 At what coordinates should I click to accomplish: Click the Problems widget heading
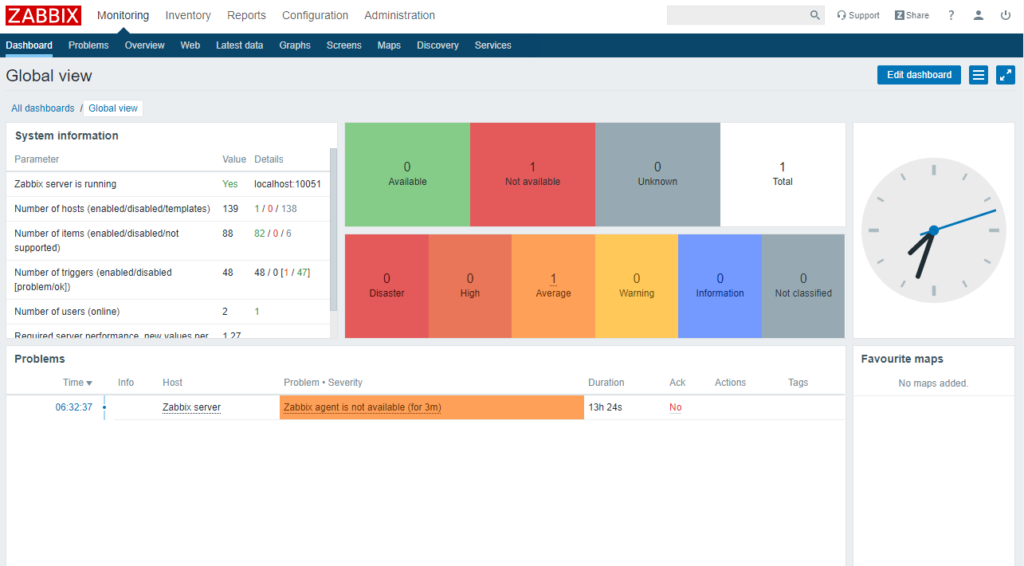(40, 359)
